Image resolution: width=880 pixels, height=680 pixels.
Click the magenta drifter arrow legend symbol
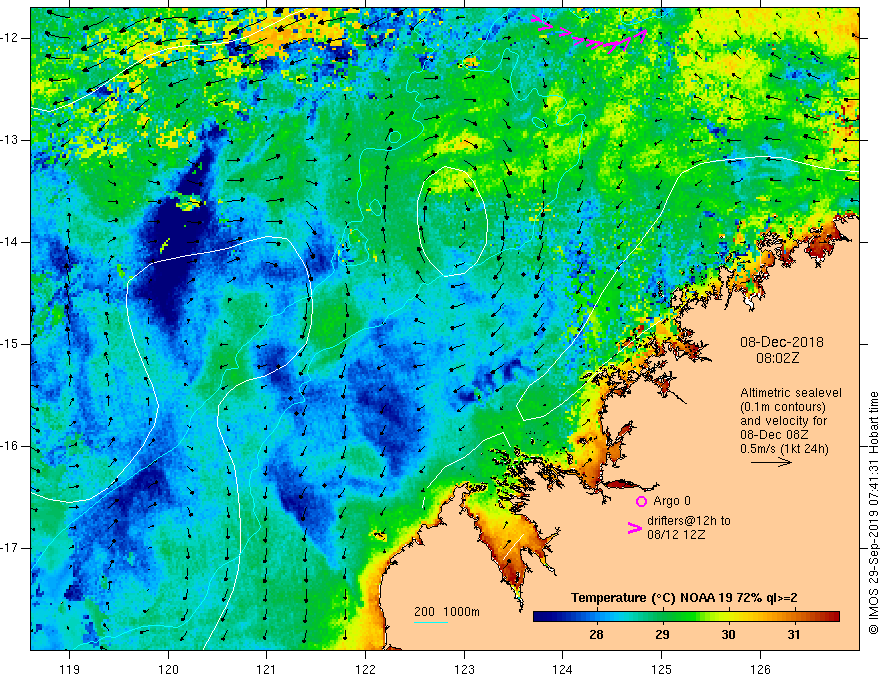pos(635,528)
